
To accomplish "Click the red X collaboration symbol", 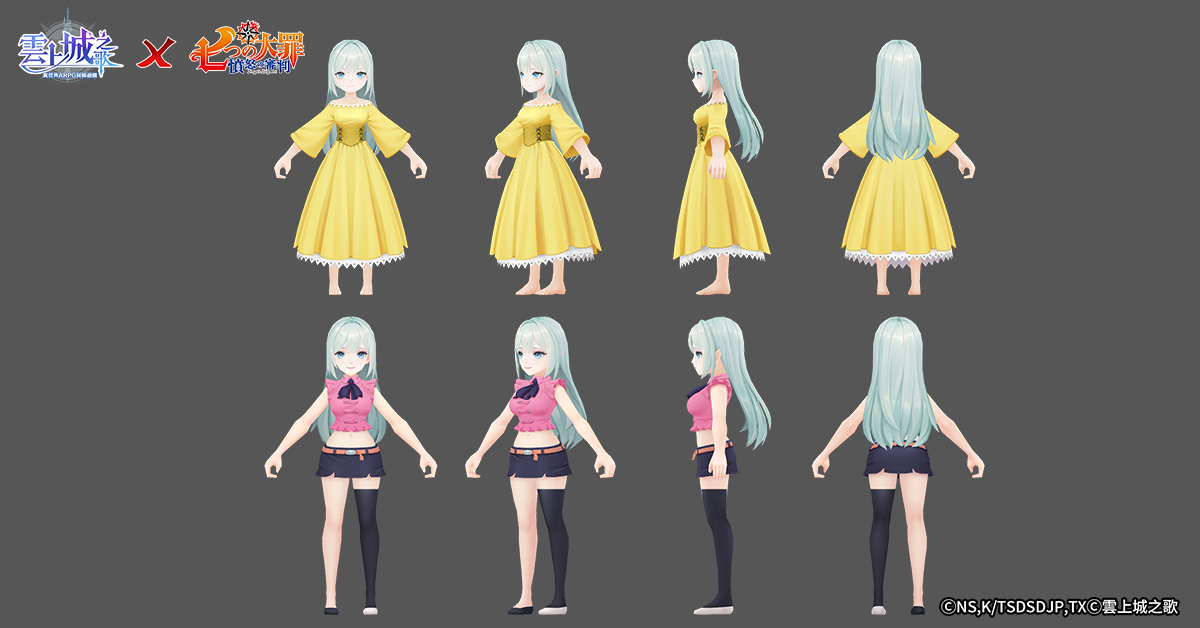I will [x=155, y=53].
